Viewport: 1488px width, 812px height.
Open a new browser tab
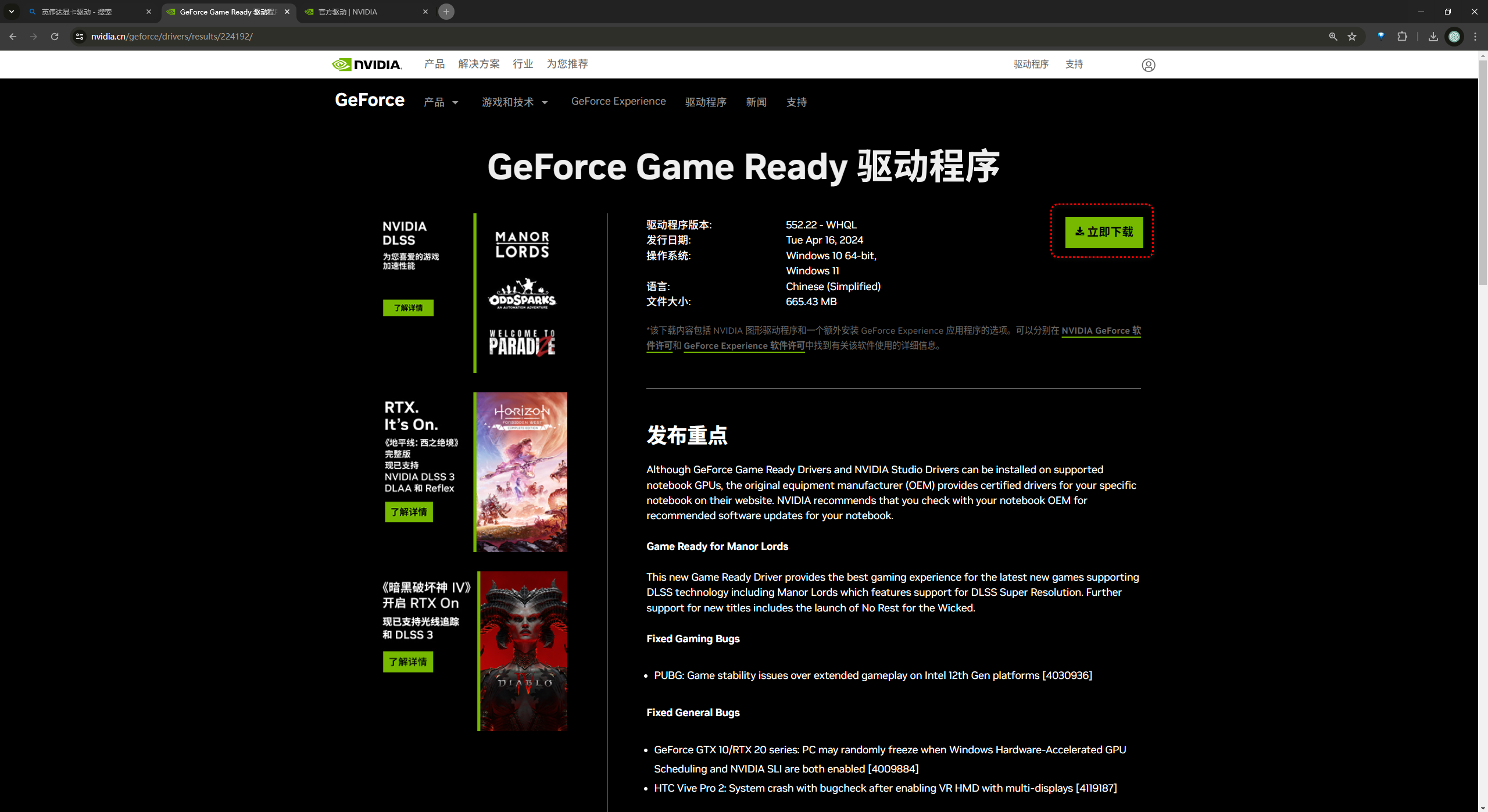(446, 12)
